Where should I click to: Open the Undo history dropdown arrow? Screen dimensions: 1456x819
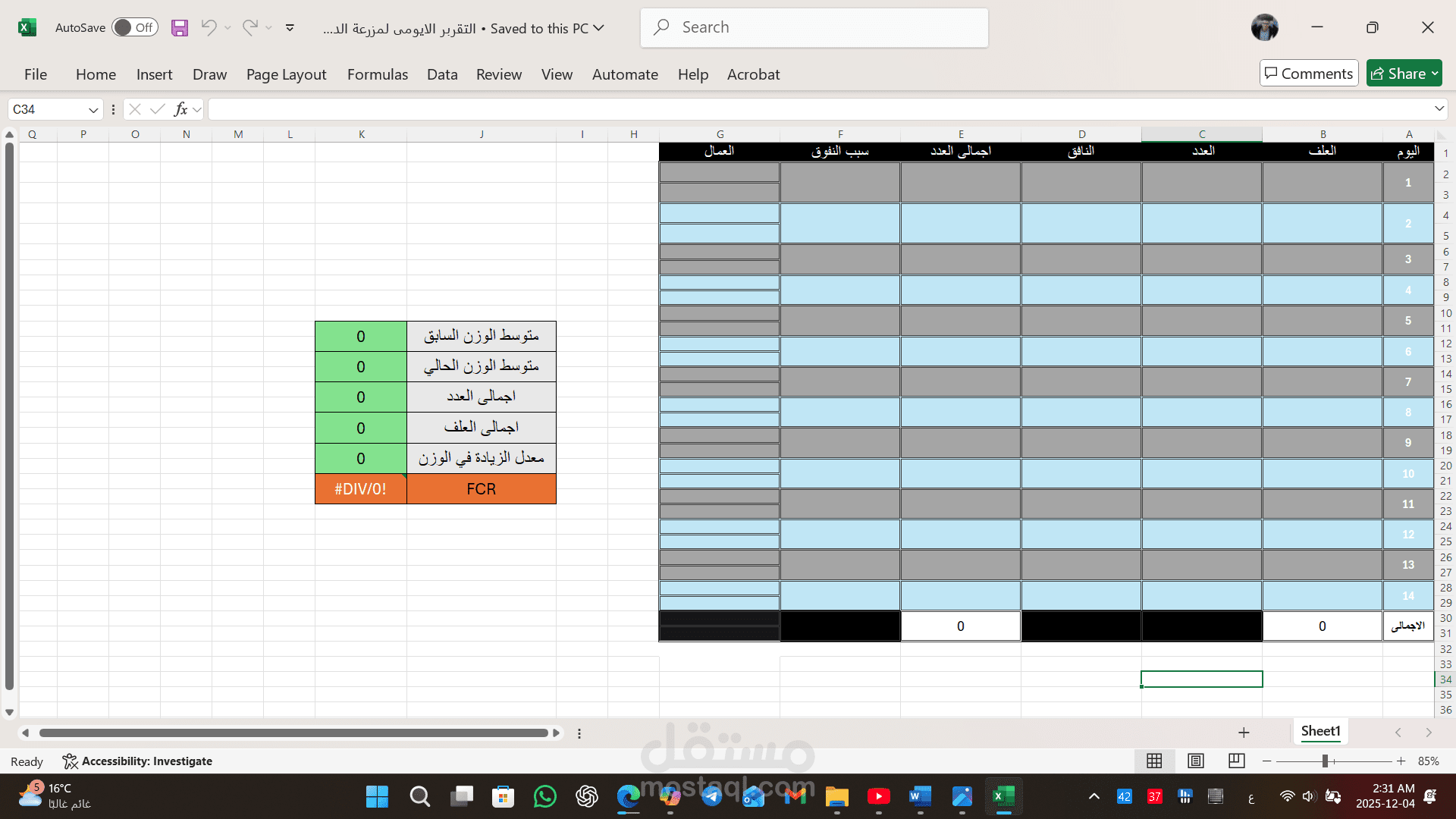(227, 28)
